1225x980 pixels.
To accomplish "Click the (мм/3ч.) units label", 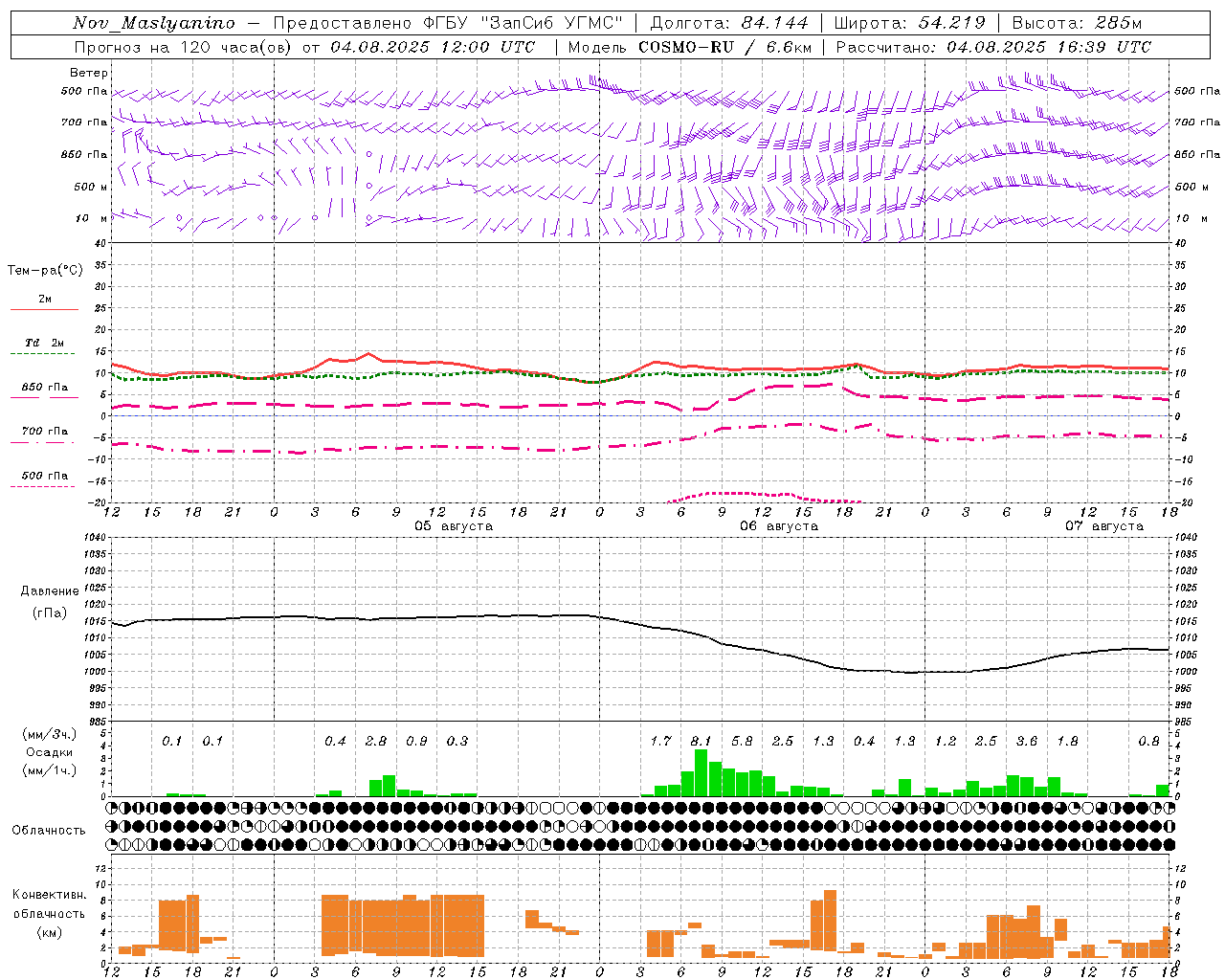I will tap(50, 734).
